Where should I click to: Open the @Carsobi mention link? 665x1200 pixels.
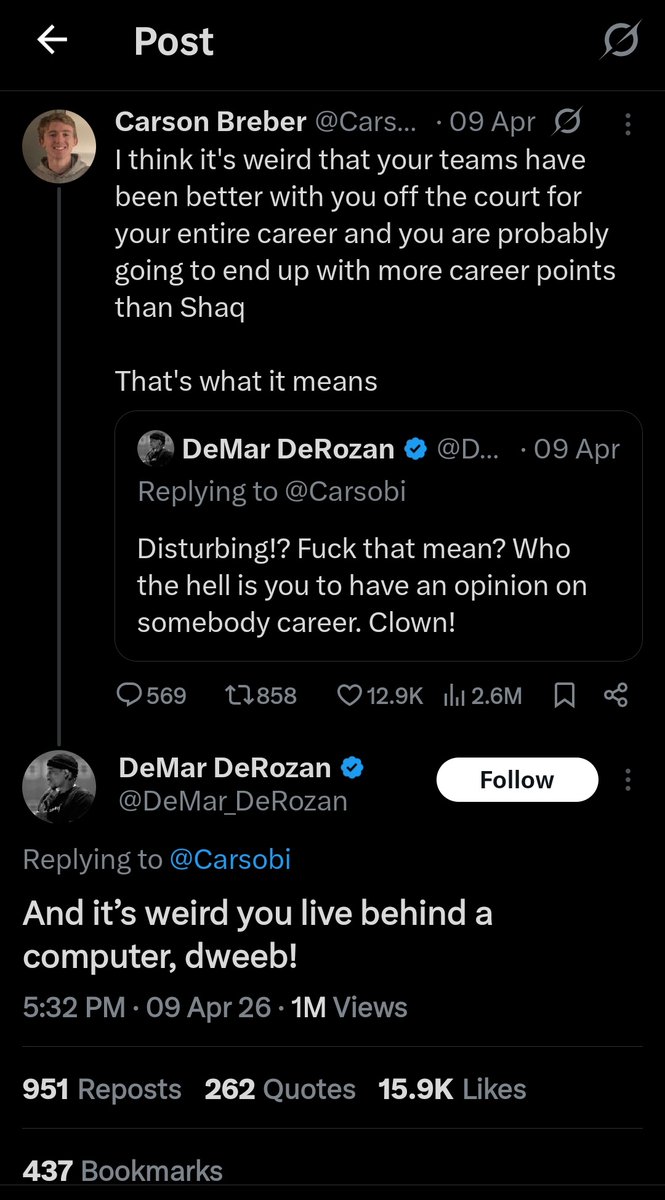(230, 859)
